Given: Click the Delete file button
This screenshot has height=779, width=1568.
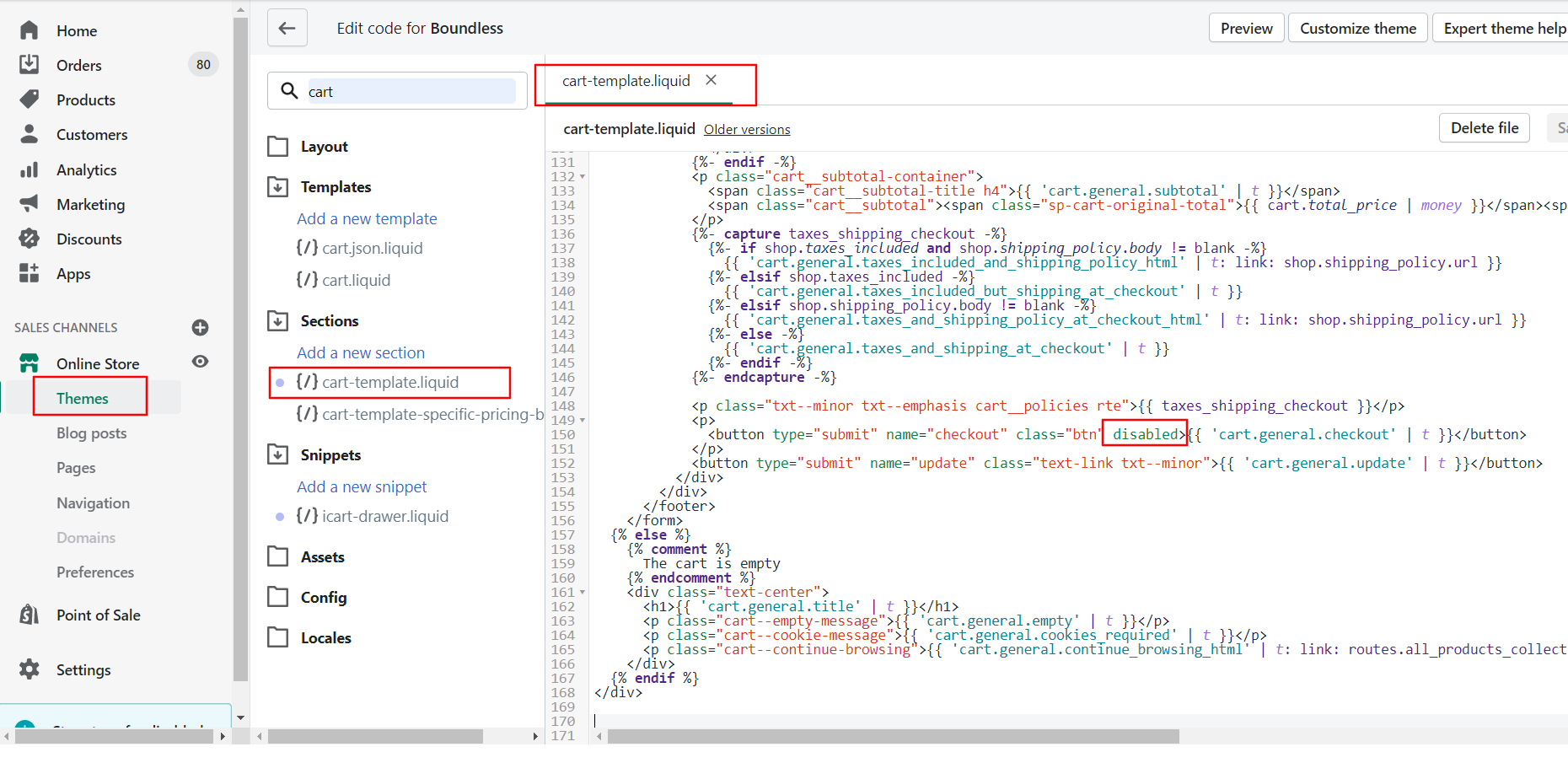Looking at the screenshot, I should pos(1485,127).
